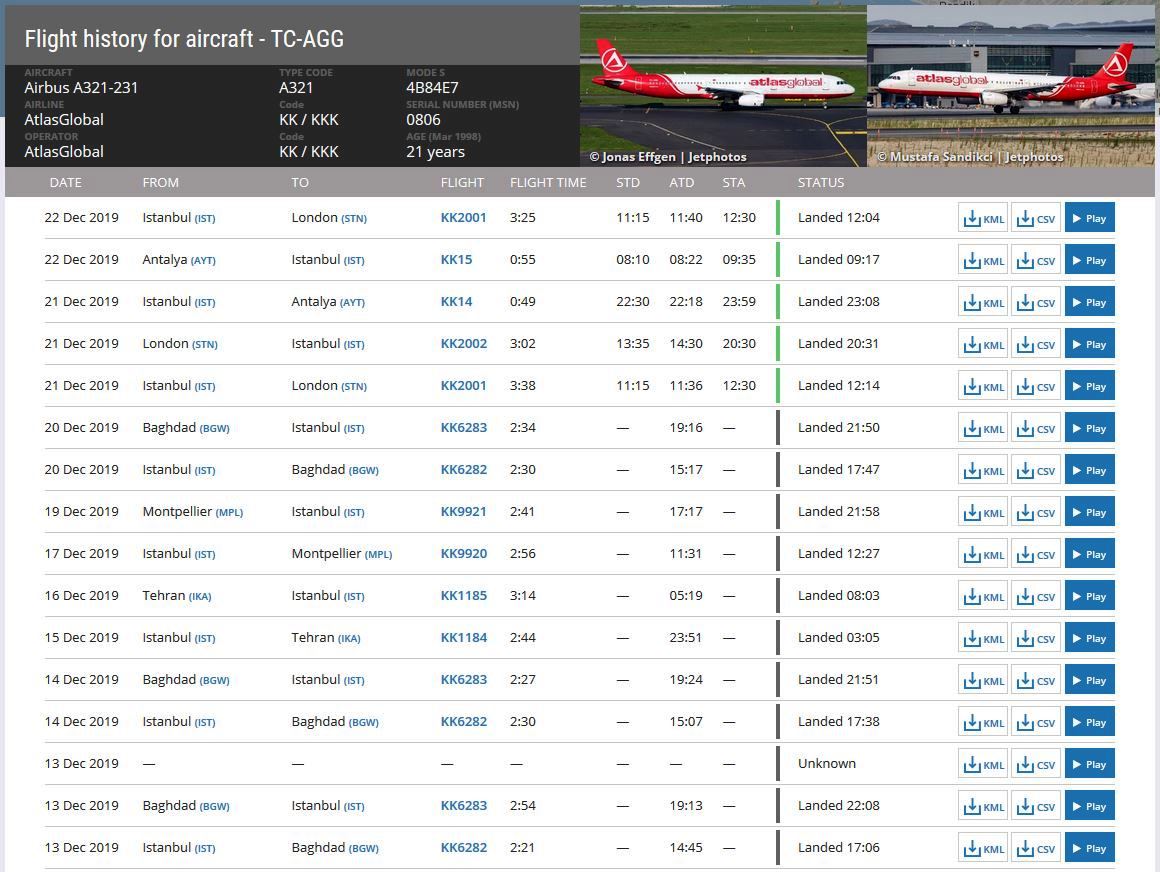The width and height of the screenshot is (1160, 872).
Task: Click the FLIGHT TIME column header
Action: tap(547, 183)
